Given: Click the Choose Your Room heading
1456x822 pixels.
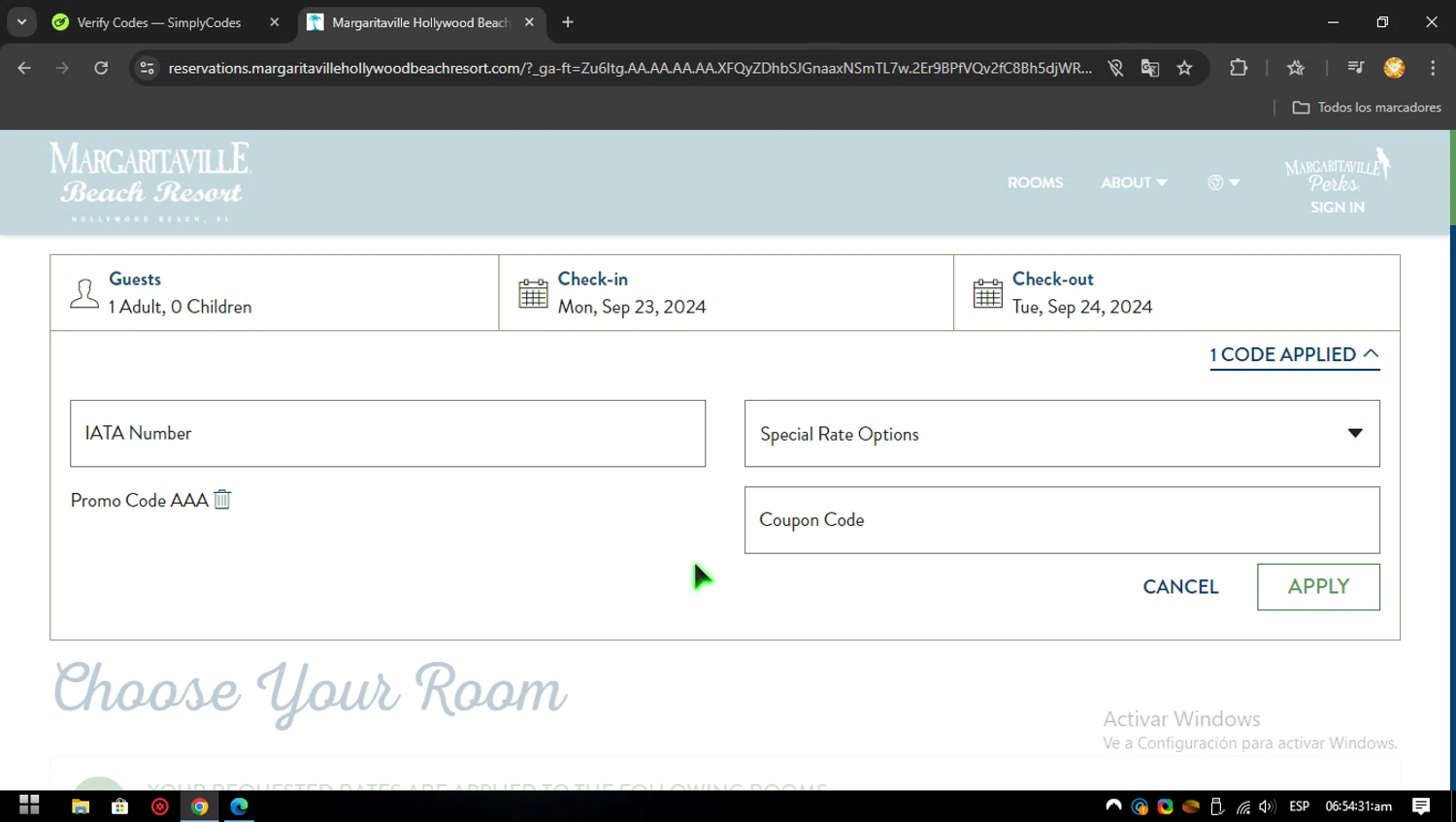Looking at the screenshot, I should click(310, 692).
